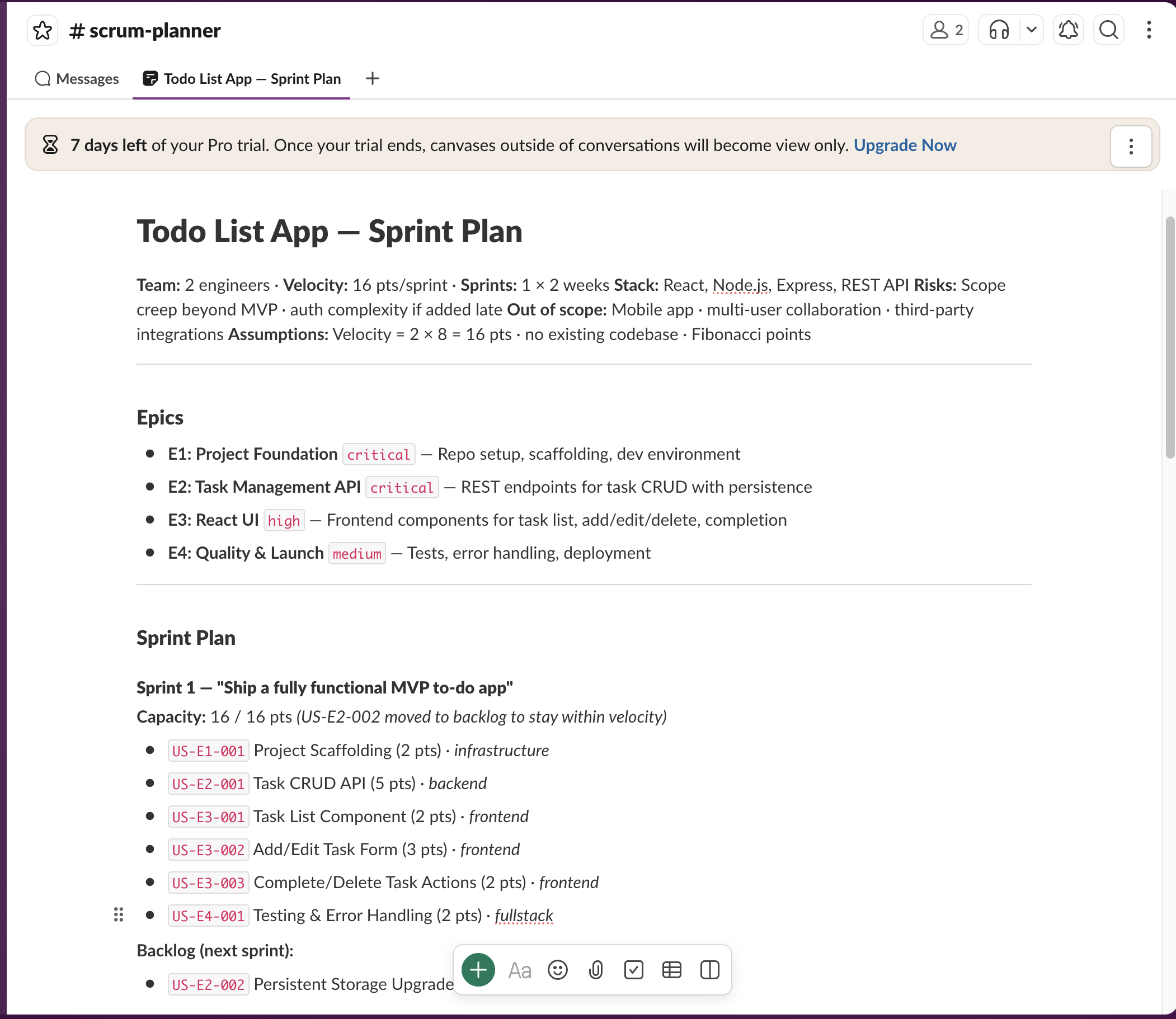Click the Sprint 1 goal line
Screen dimensions: 1176x1019
point(325,687)
